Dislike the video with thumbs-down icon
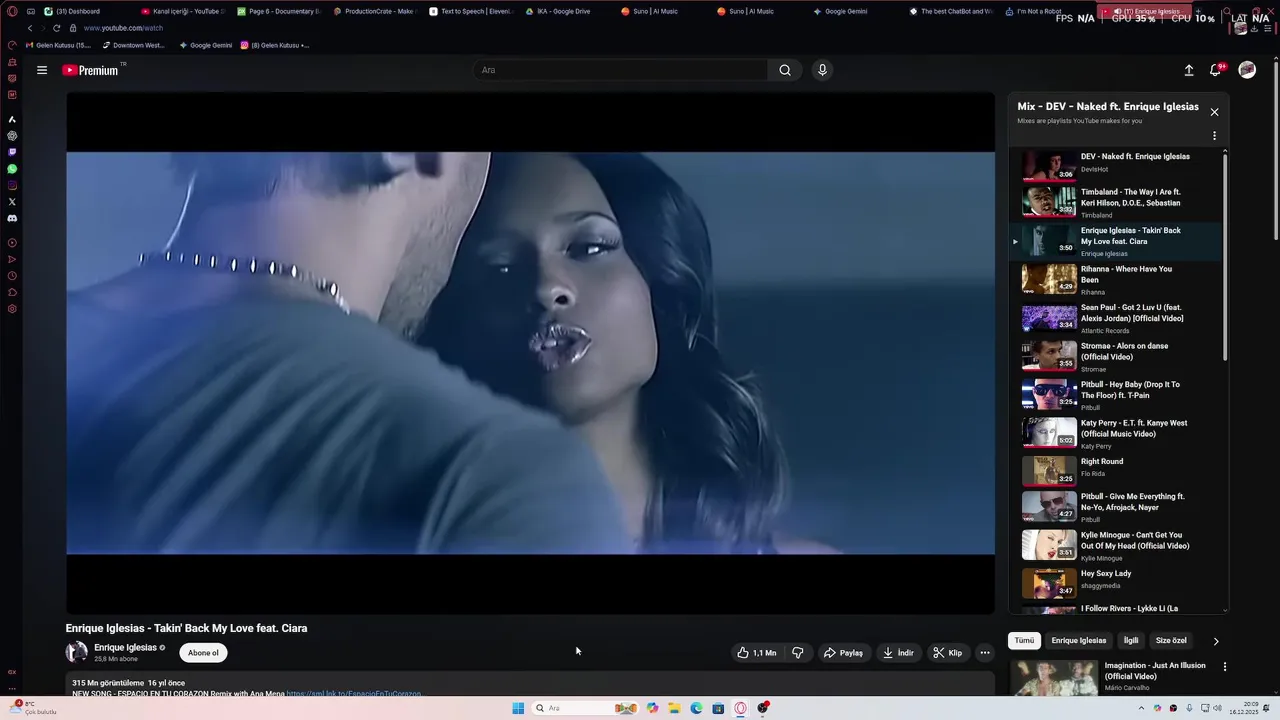 [x=798, y=653]
